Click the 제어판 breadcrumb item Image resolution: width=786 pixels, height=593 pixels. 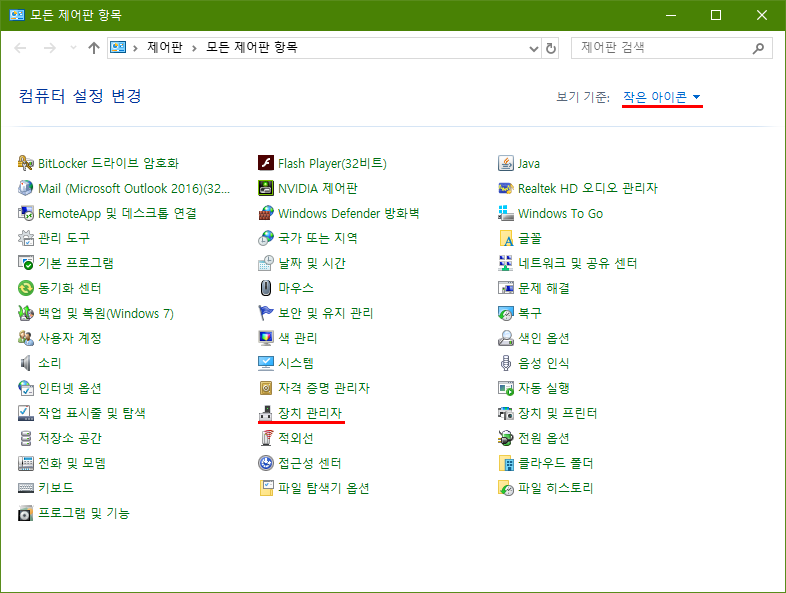[x=164, y=47]
